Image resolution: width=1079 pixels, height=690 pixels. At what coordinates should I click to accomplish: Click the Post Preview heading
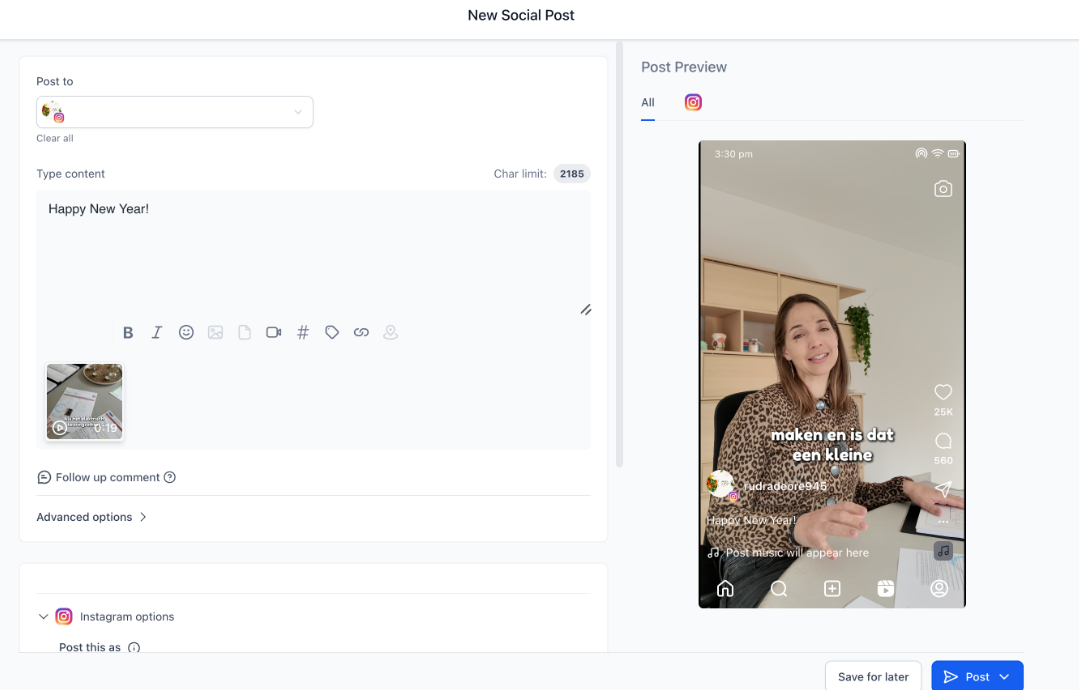(x=684, y=67)
